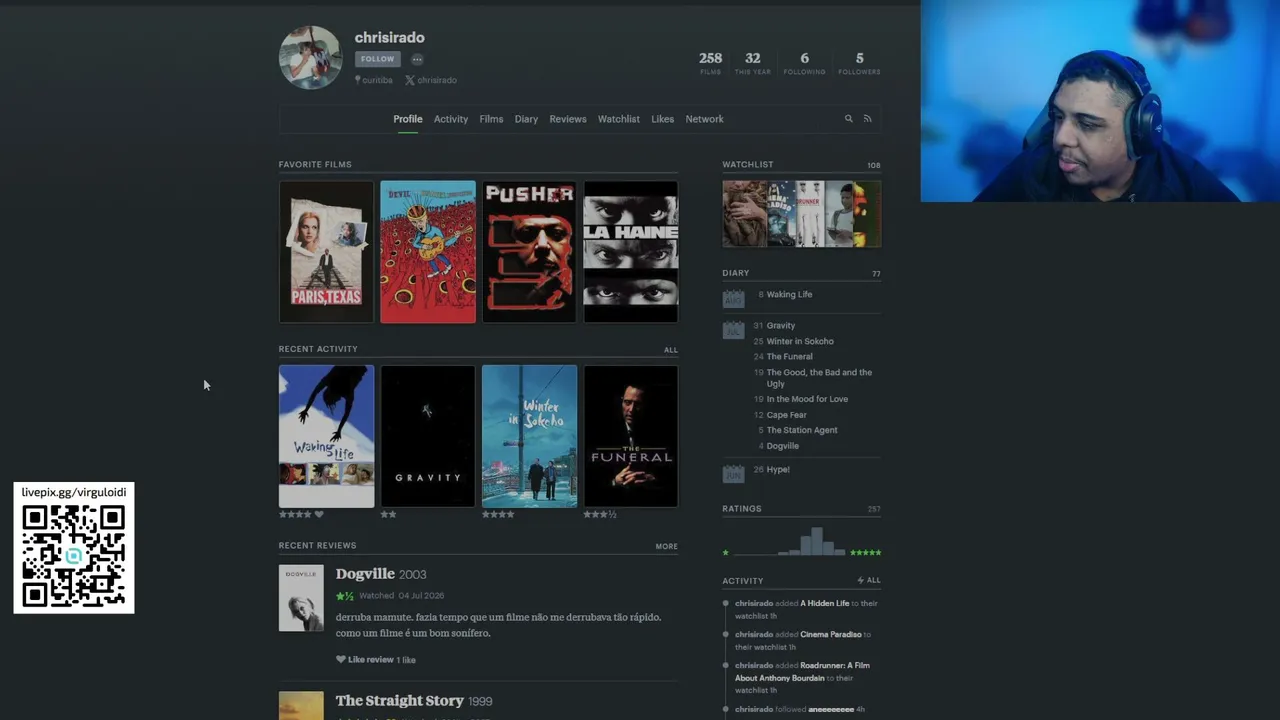Screen dimensions: 1280x720
Task: Open the Paris, Texas favorite poster
Action: pos(326,252)
